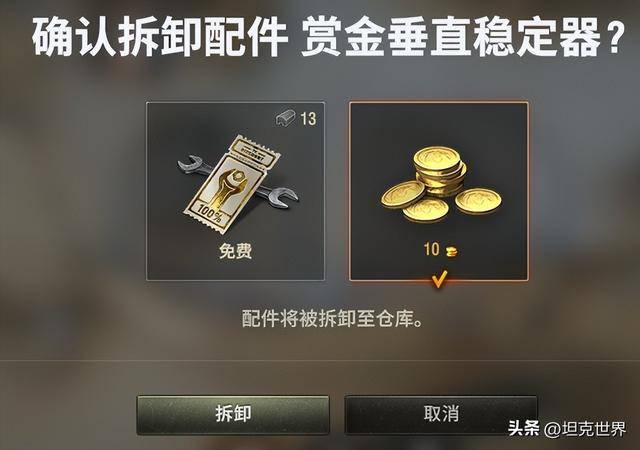
Task: Click the silver wrench head right of the ticket
Action: pyautogui.click(x=283, y=197)
